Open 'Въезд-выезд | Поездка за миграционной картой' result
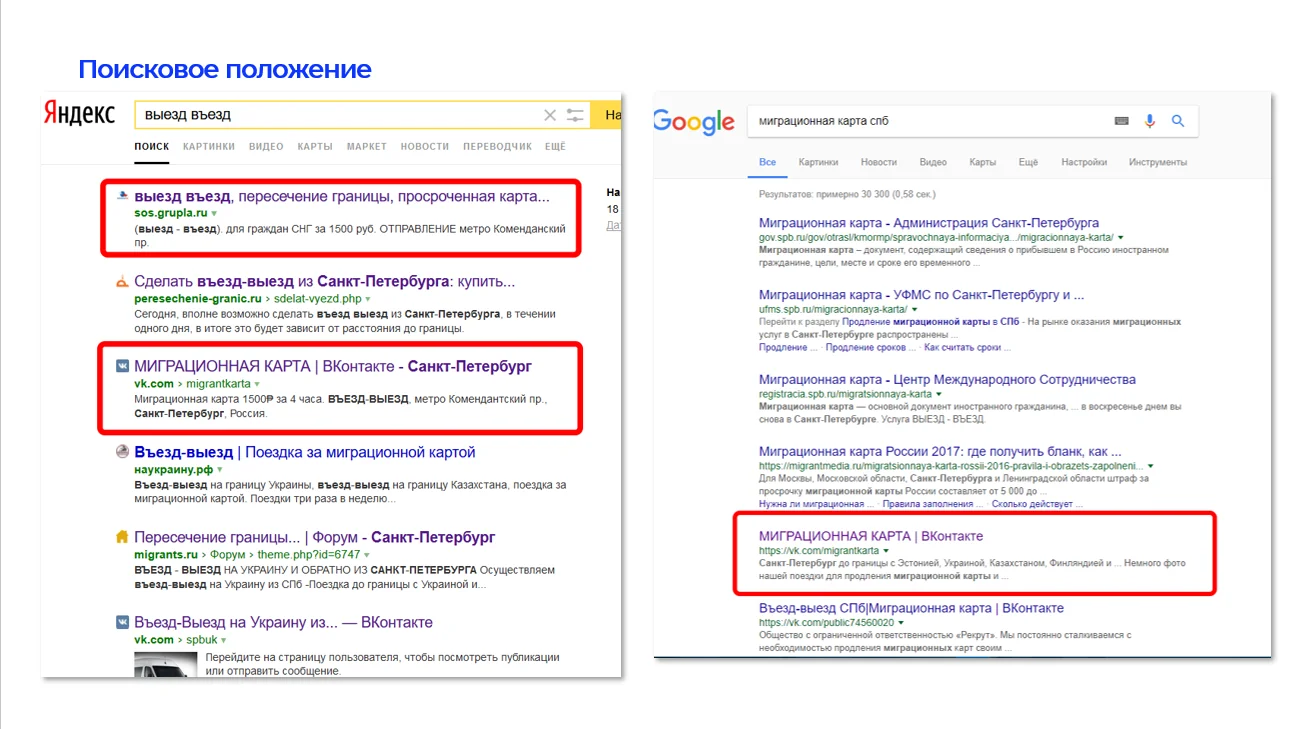1305x729 pixels. (x=305, y=452)
